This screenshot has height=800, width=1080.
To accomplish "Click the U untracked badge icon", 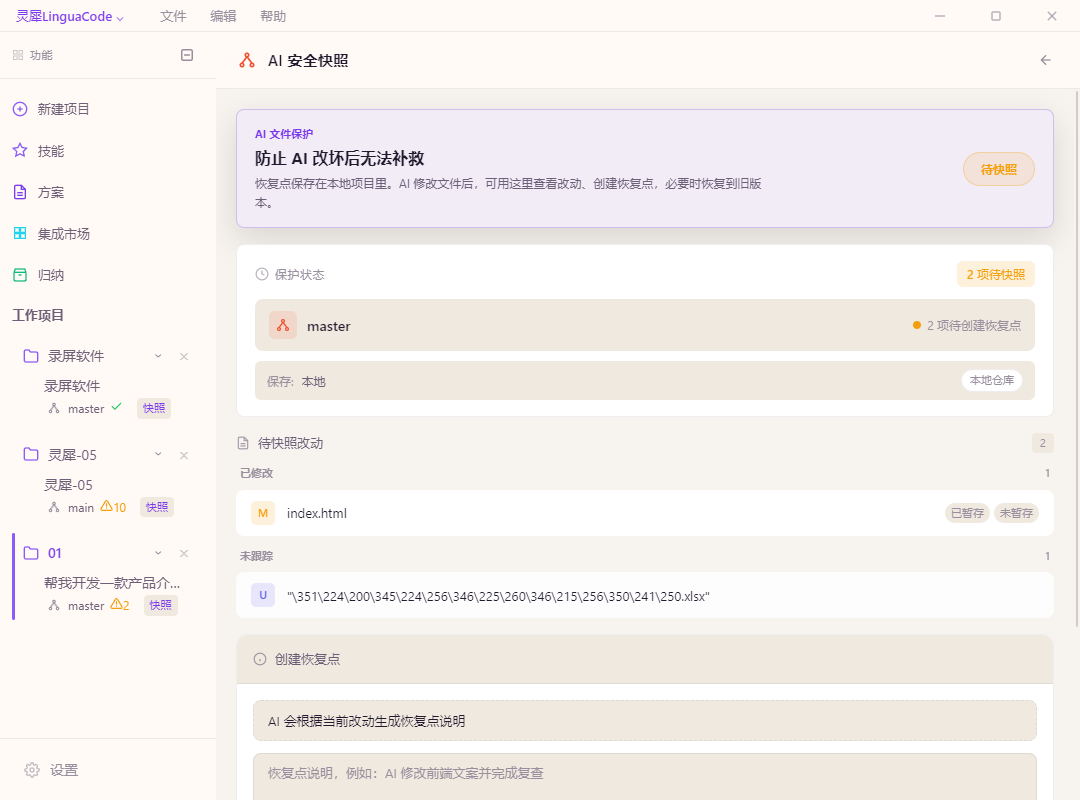I will point(263,595).
